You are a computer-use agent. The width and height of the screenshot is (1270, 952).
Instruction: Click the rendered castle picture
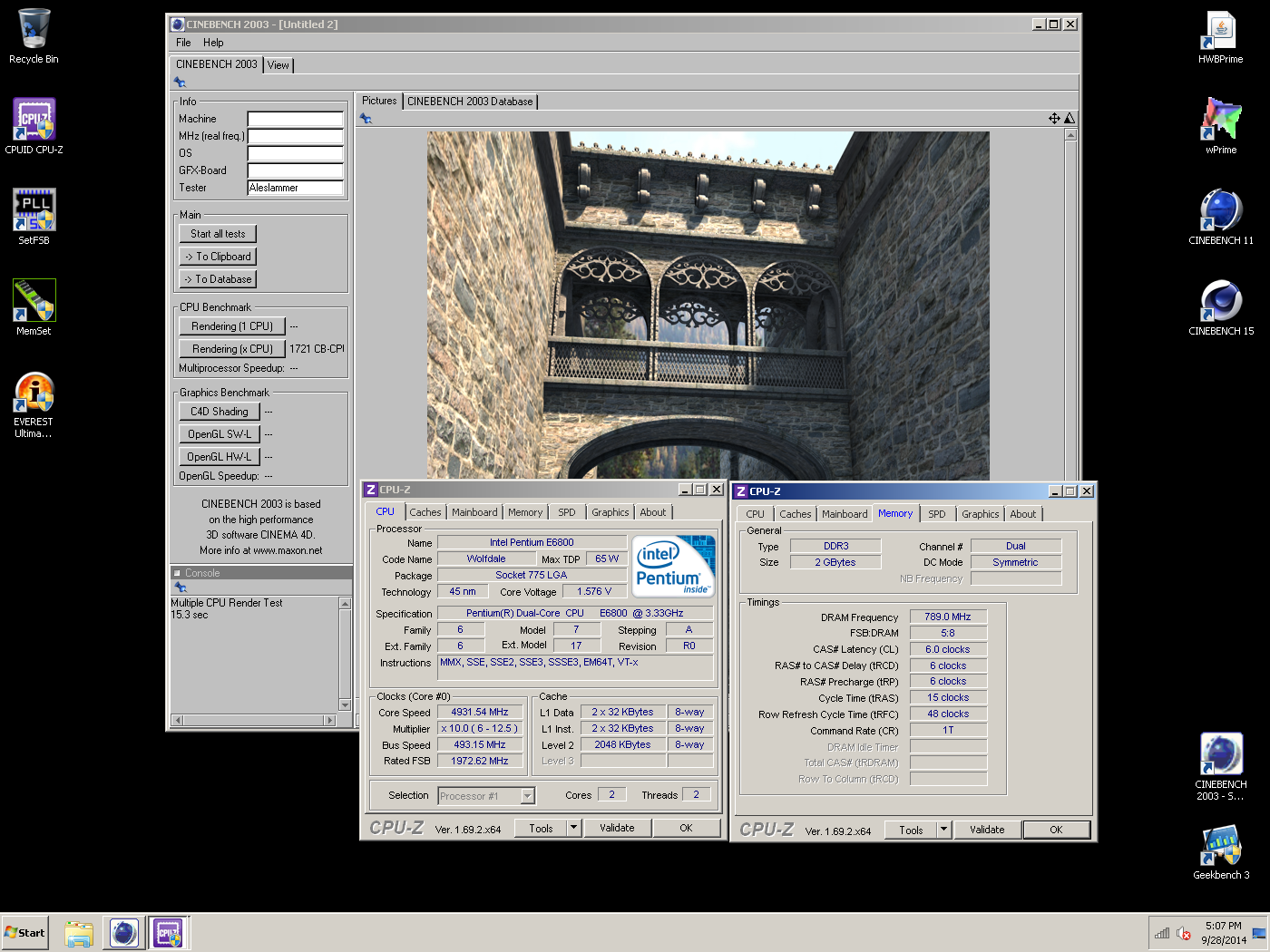708,306
